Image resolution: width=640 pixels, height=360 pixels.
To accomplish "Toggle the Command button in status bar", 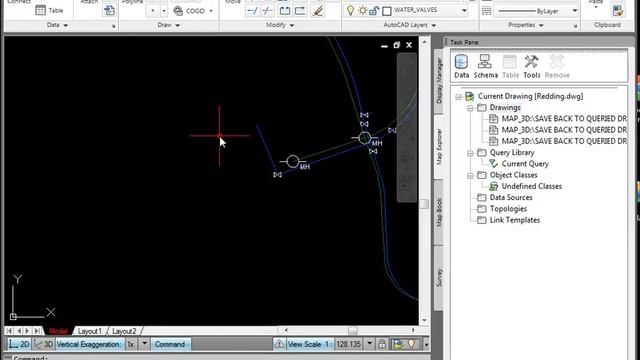I will [x=170, y=344].
